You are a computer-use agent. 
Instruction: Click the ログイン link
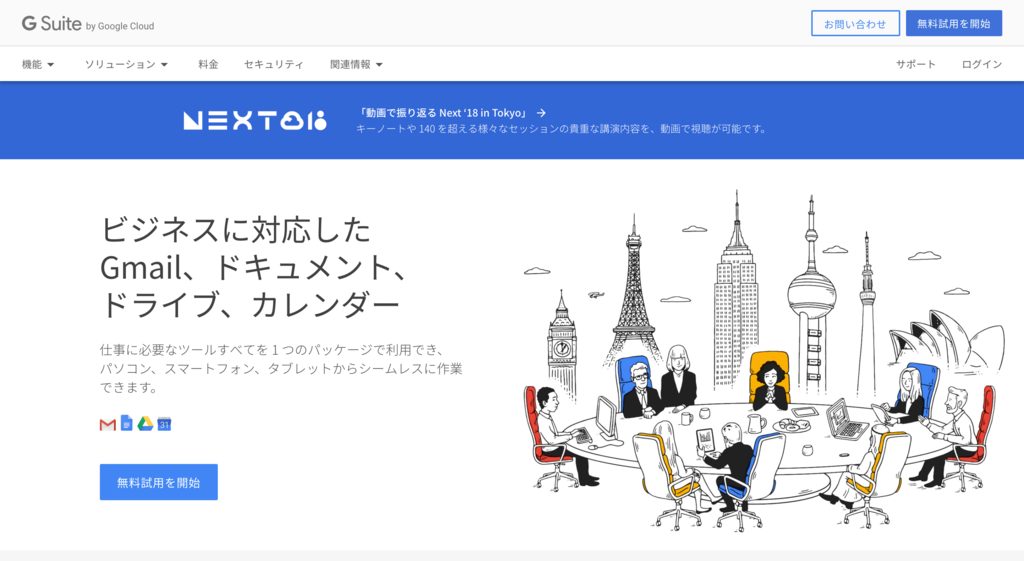click(982, 64)
